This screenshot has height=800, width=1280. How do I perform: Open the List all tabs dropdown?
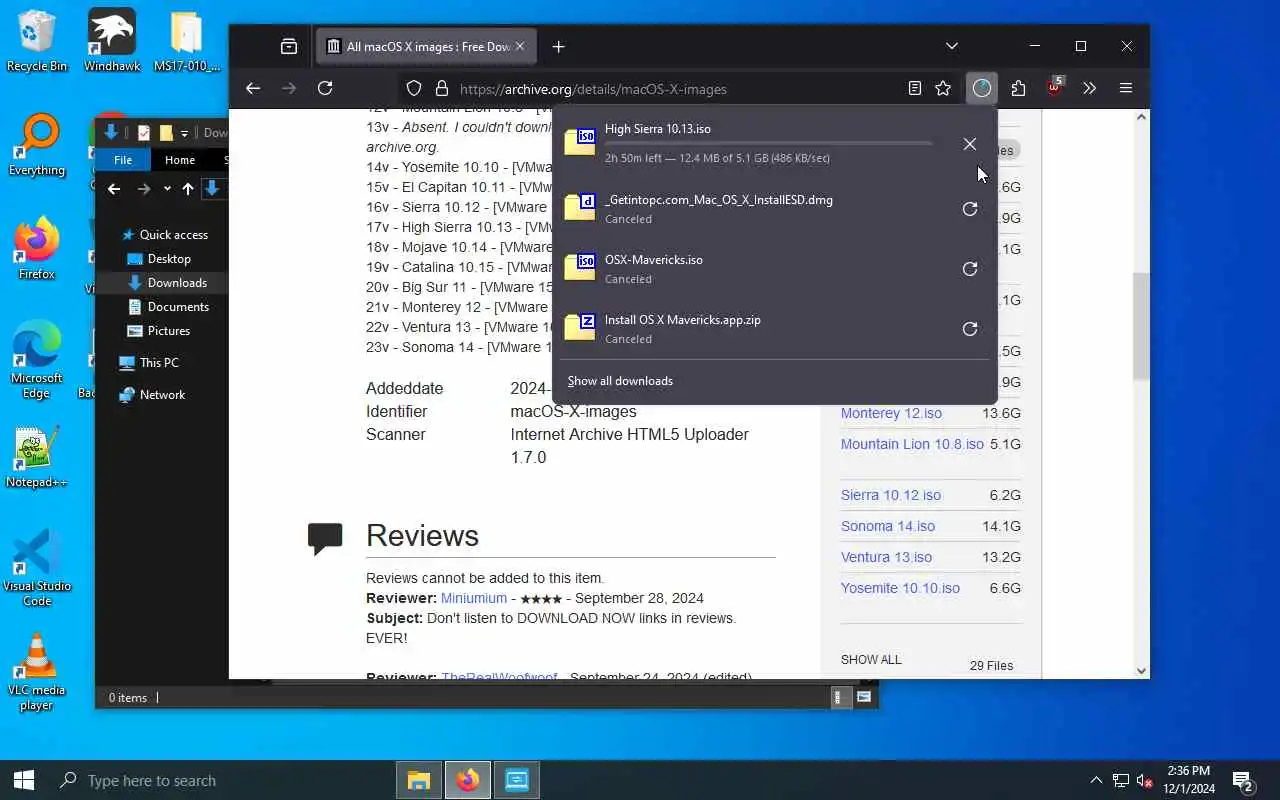(x=952, y=46)
